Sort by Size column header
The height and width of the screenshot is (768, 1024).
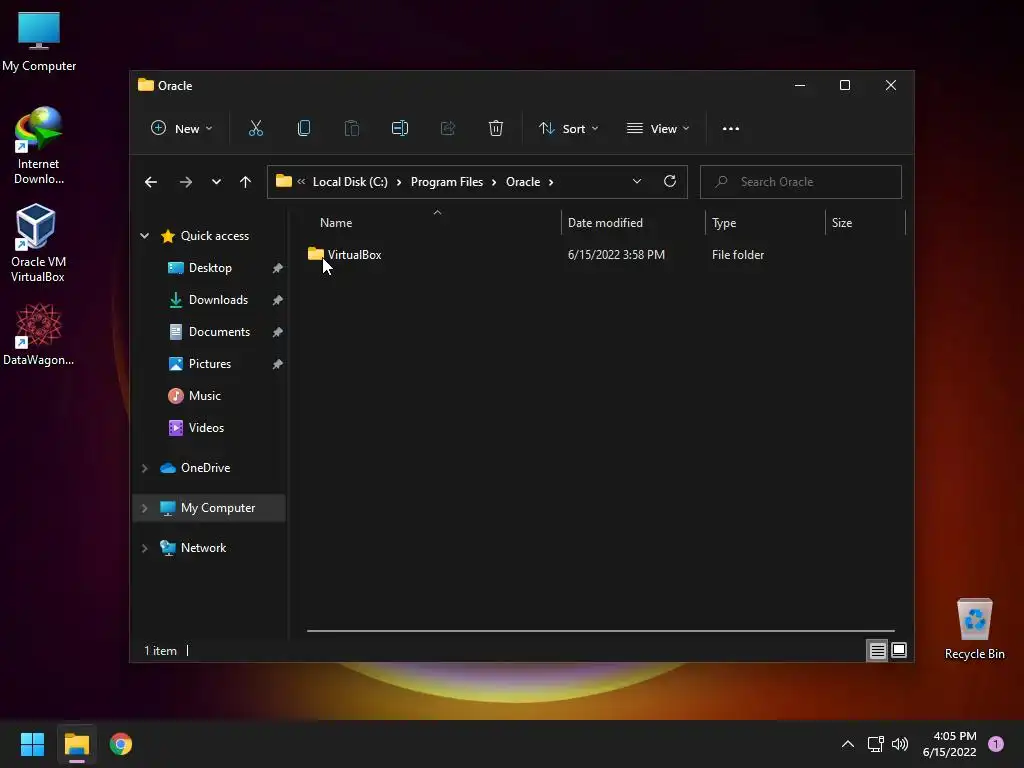tap(842, 223)
